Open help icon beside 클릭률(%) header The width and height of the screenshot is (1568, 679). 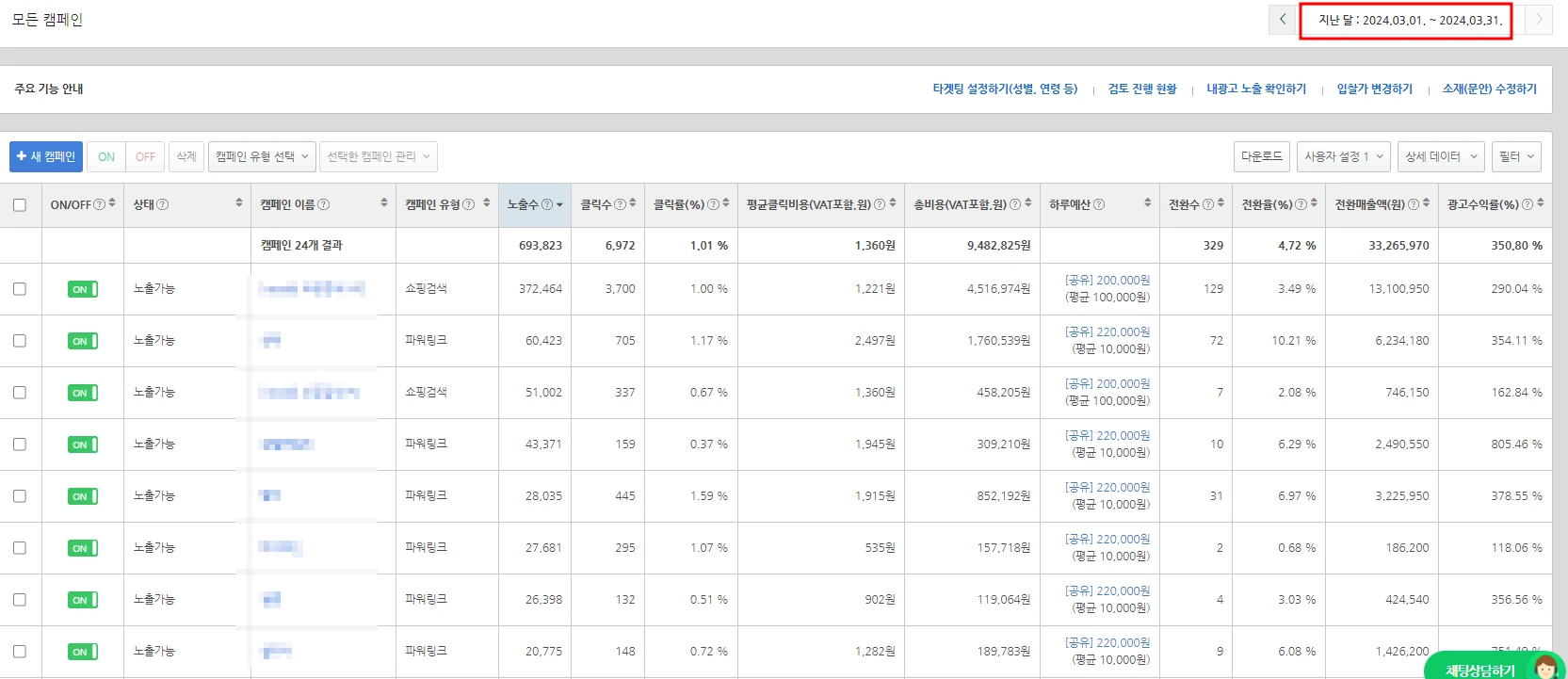click(x=713, y=204)
